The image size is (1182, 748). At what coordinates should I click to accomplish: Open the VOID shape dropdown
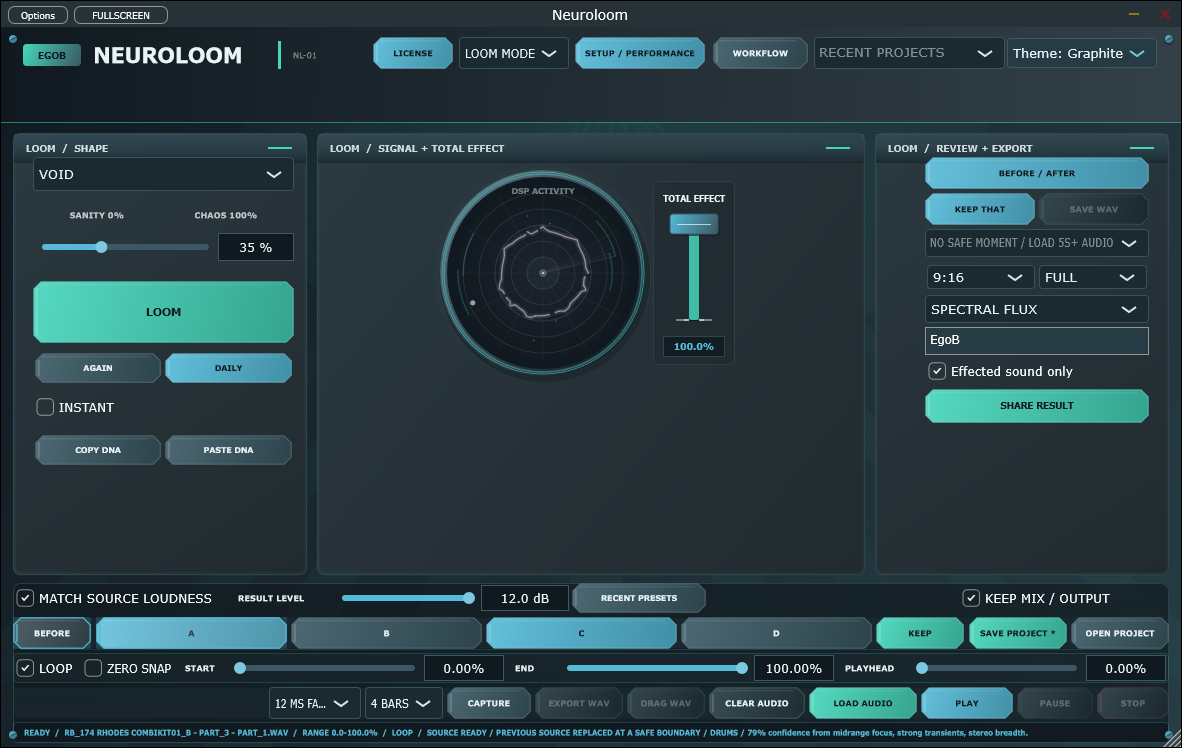tap(163, 174)
